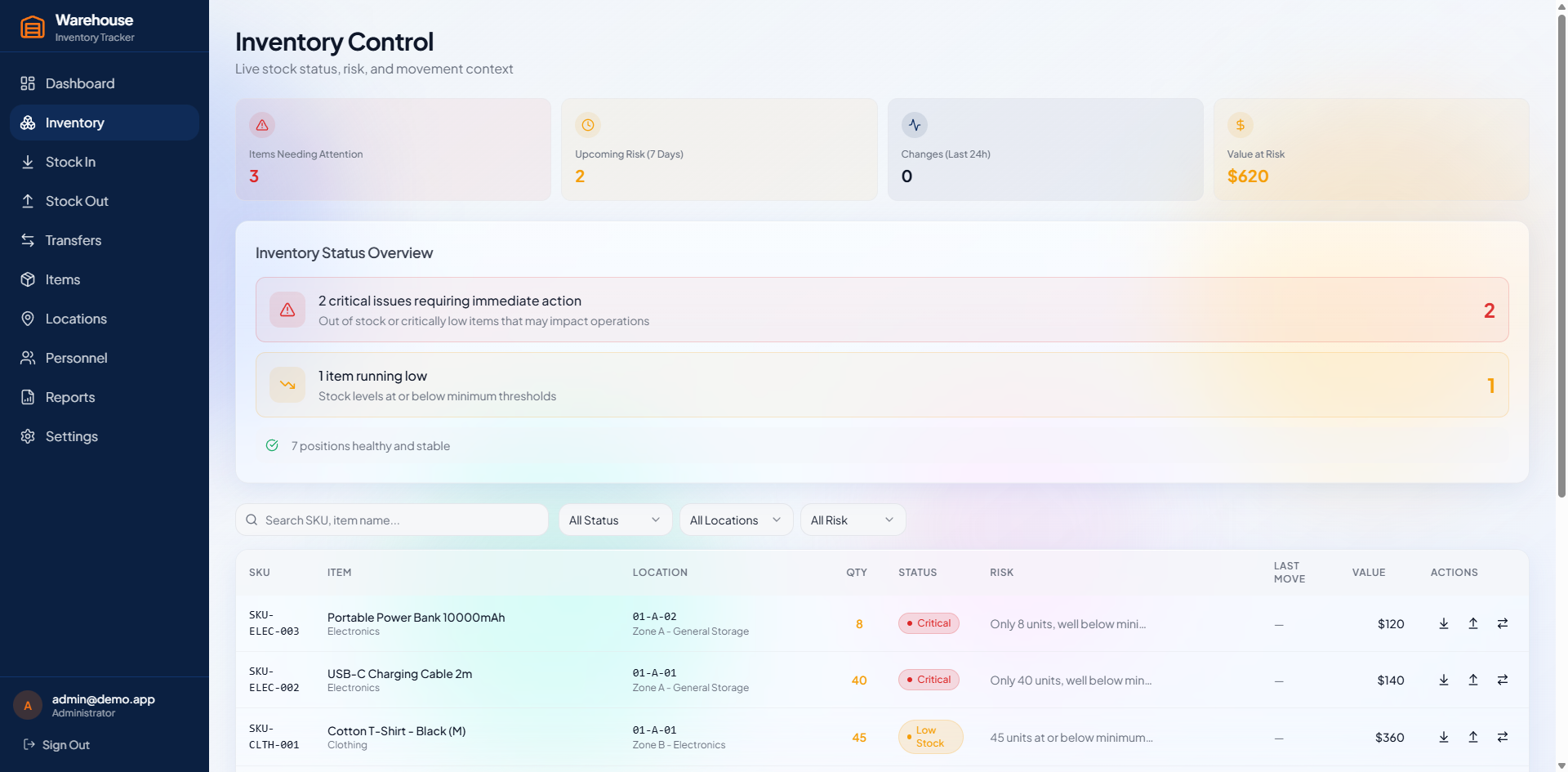Click the Changes activity pulse icon

tap(914, 125)
